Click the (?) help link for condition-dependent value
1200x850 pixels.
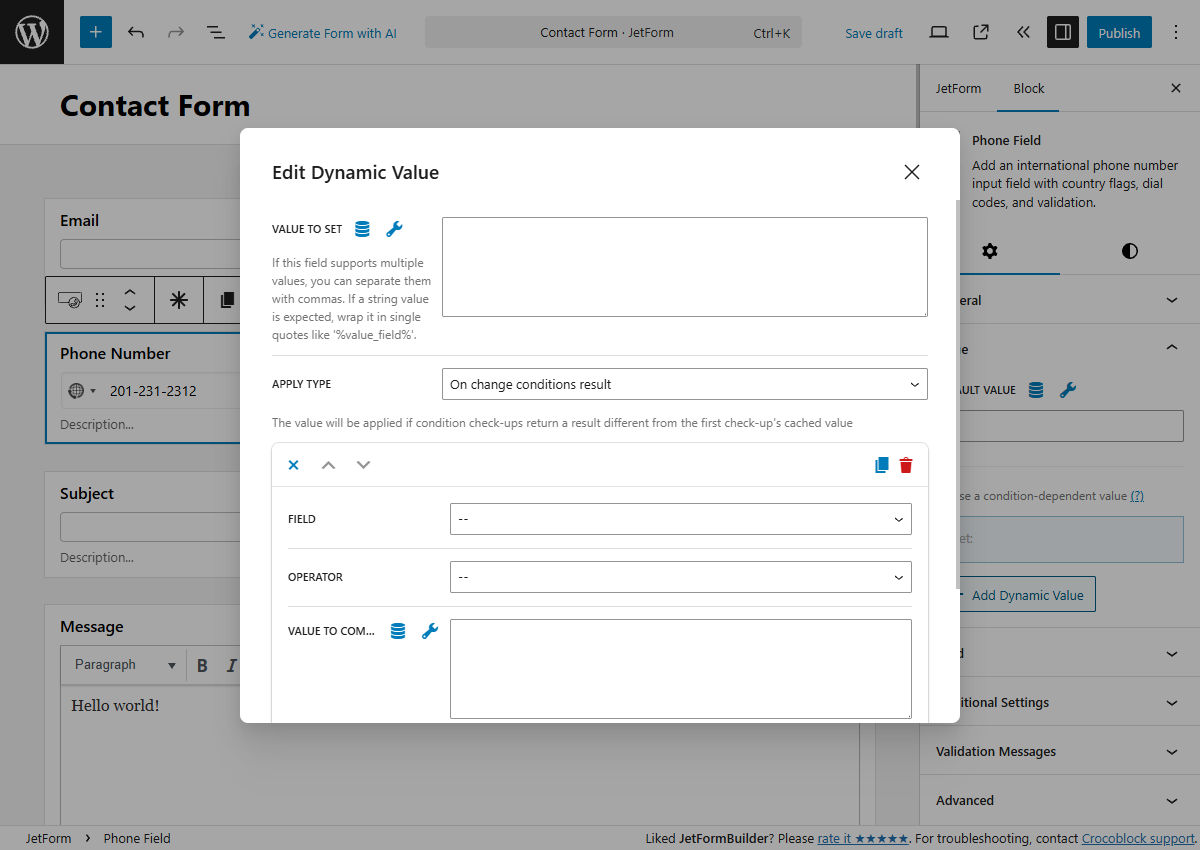coord(1137,496)
